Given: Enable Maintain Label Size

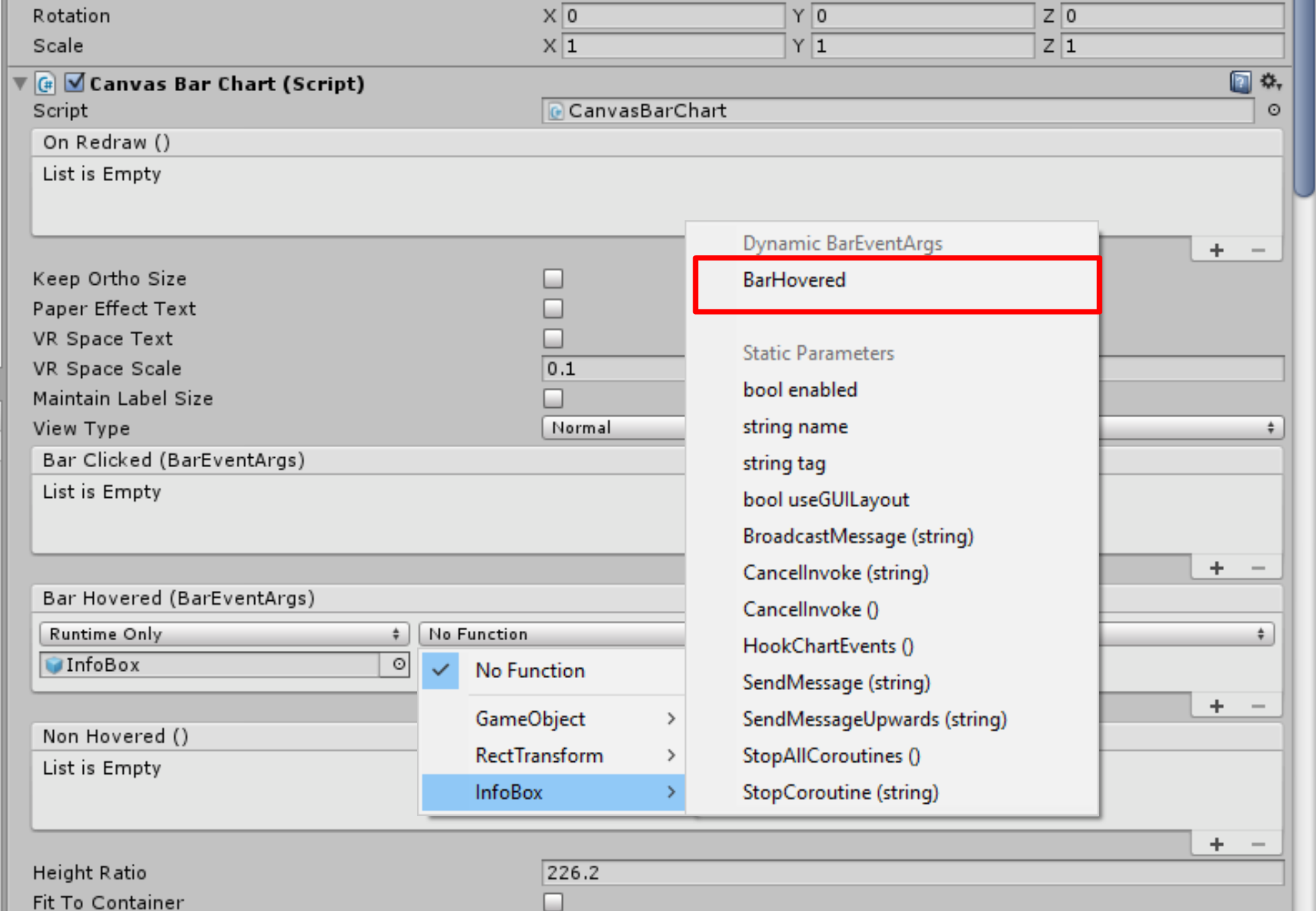Looking at the screenshot, I should [553, 398].
